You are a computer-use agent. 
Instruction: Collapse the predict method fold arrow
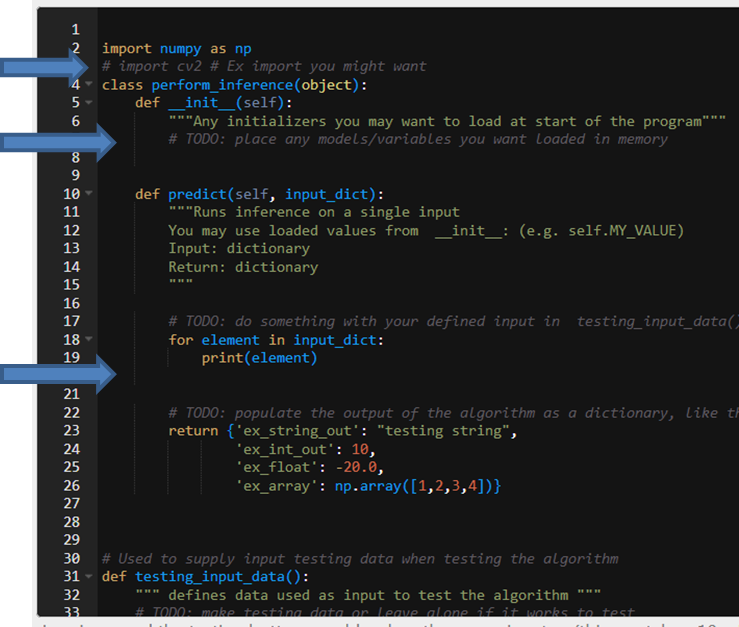tap(89, 193)
